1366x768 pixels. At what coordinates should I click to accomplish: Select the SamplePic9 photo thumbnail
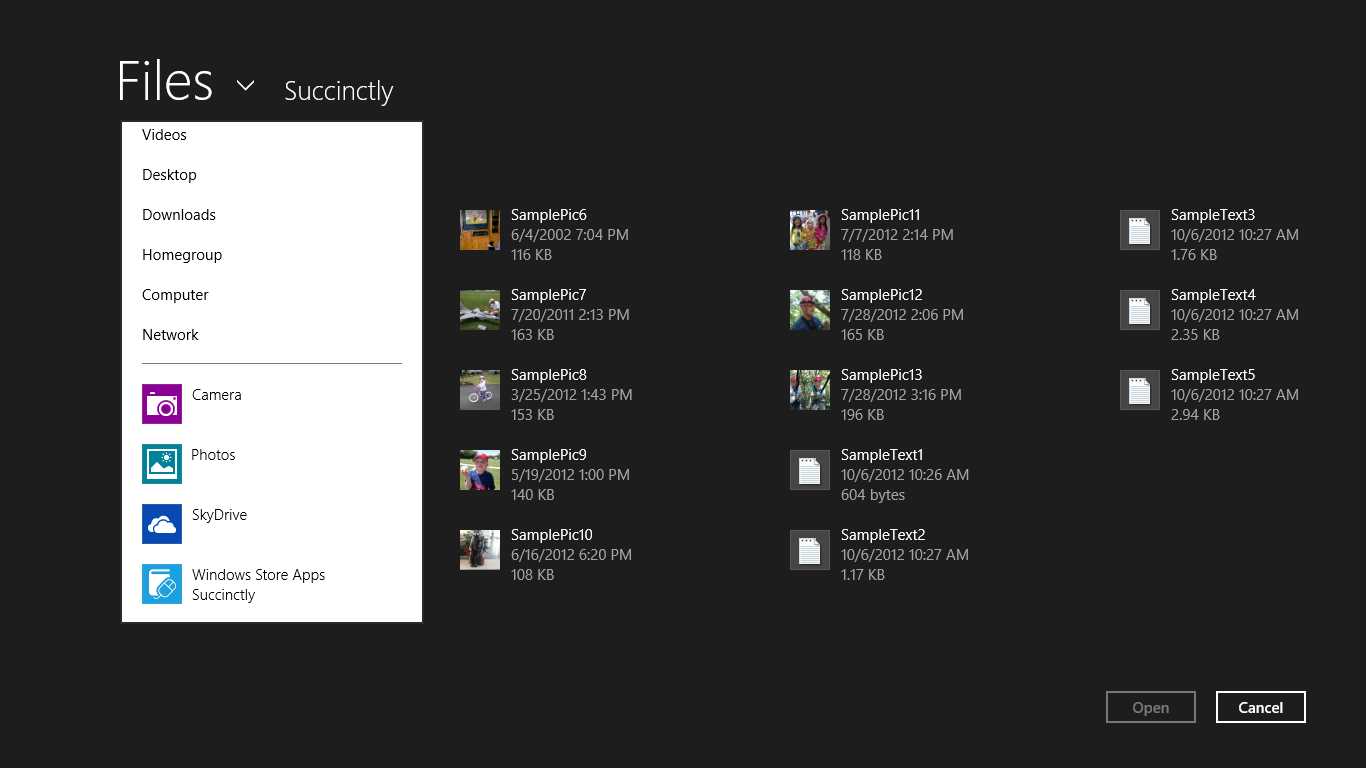tap(479, 470)
